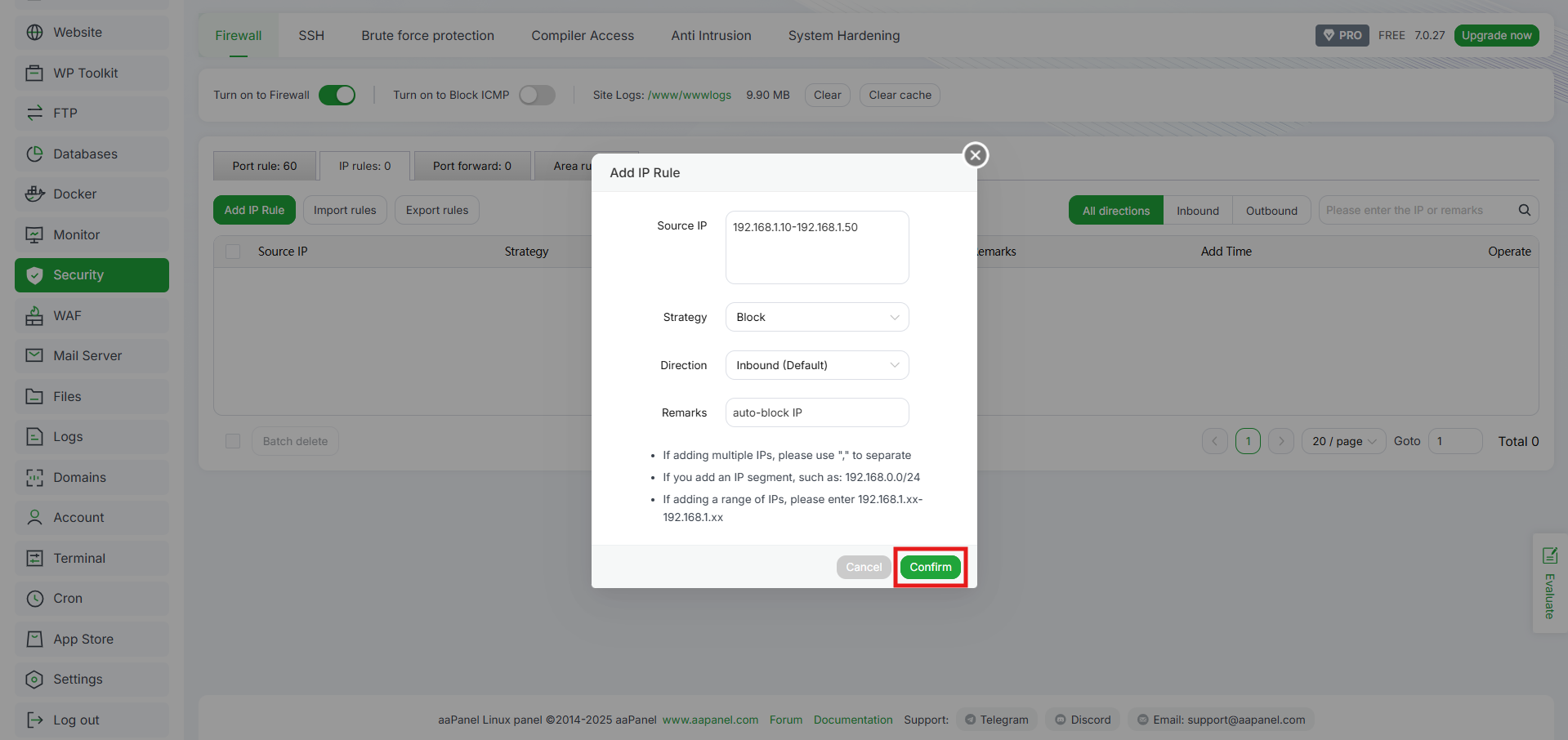Click the Confirm button in dialog
The height and width of the screenshot is (740, 1568).
click(931, 567)
